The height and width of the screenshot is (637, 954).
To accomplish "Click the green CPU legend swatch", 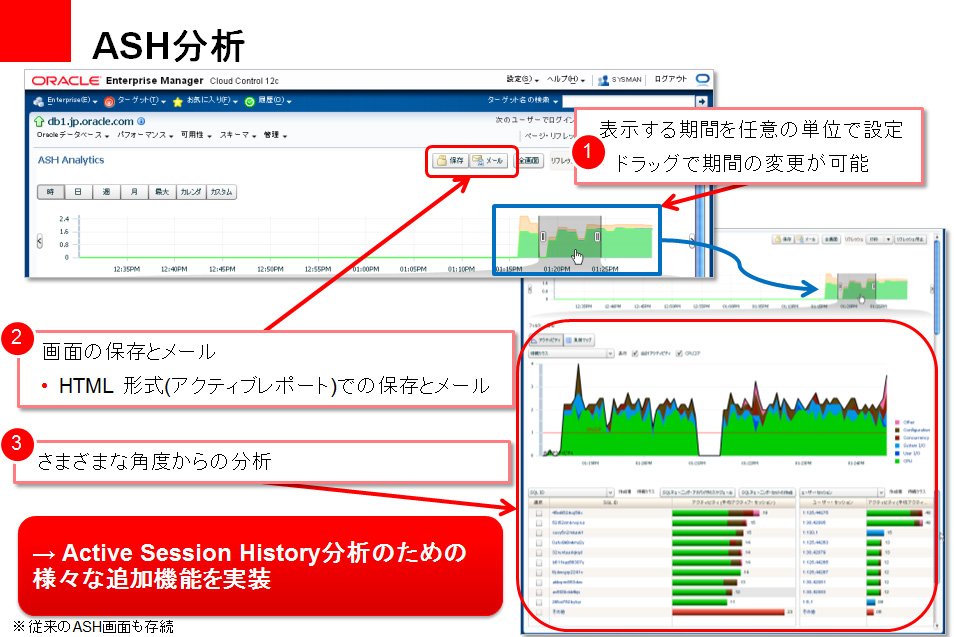I will pos(897,461).
